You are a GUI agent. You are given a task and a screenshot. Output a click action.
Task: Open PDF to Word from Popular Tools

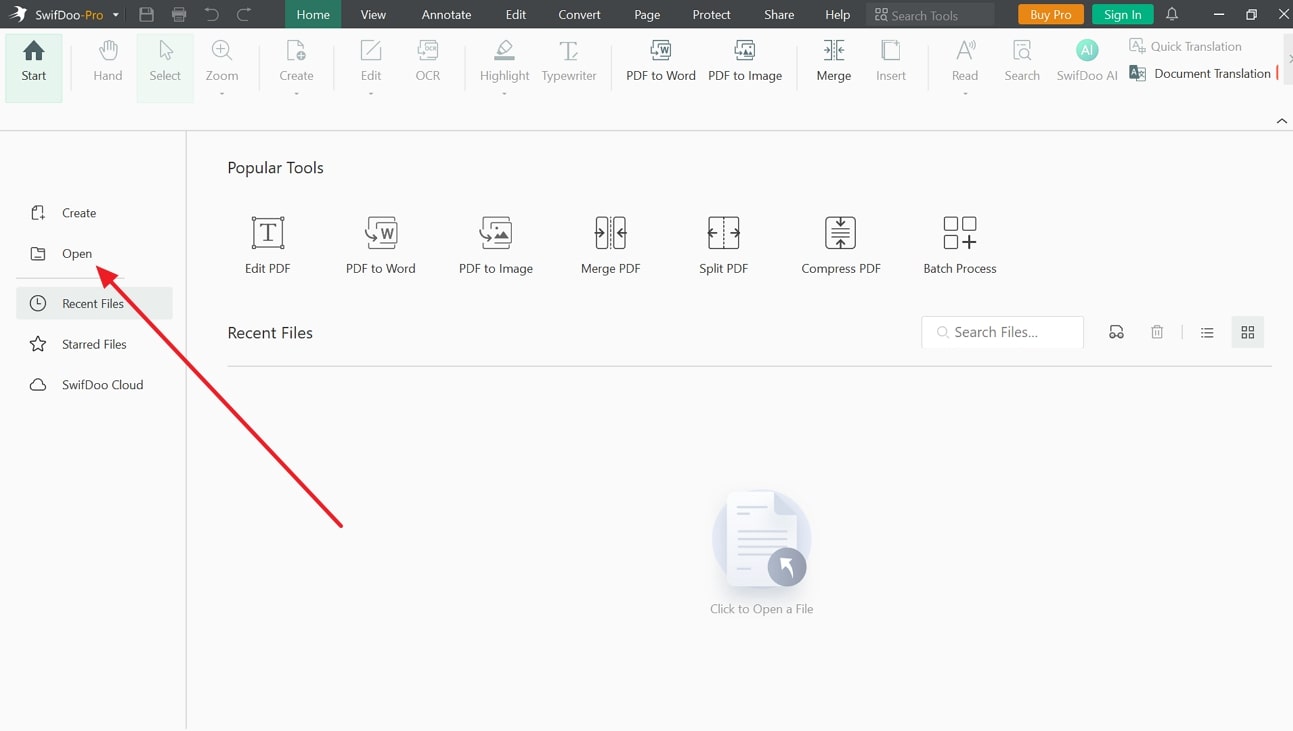point(381,245)
